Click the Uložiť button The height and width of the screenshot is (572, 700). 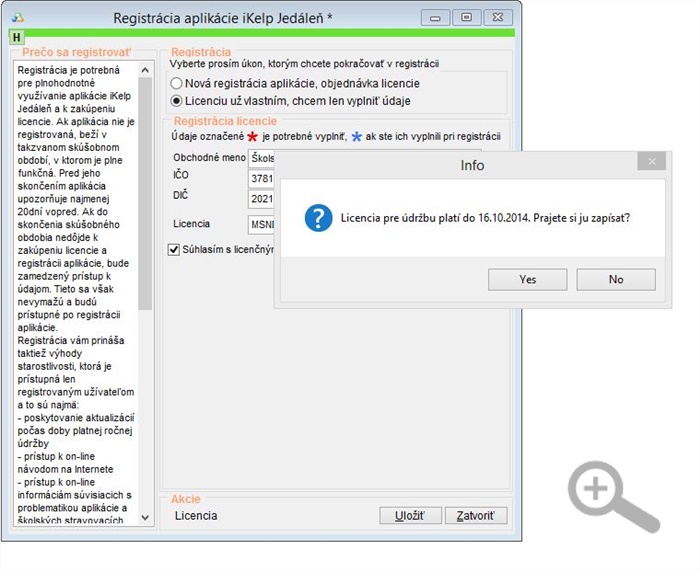(410, 516)
